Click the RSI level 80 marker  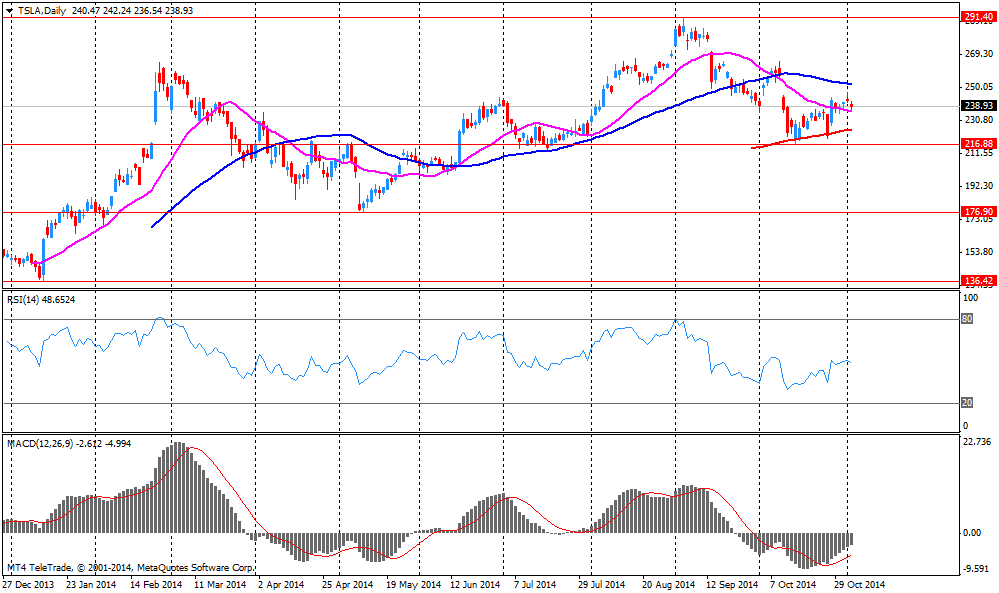pyautogui.click(x=967, y=319)
